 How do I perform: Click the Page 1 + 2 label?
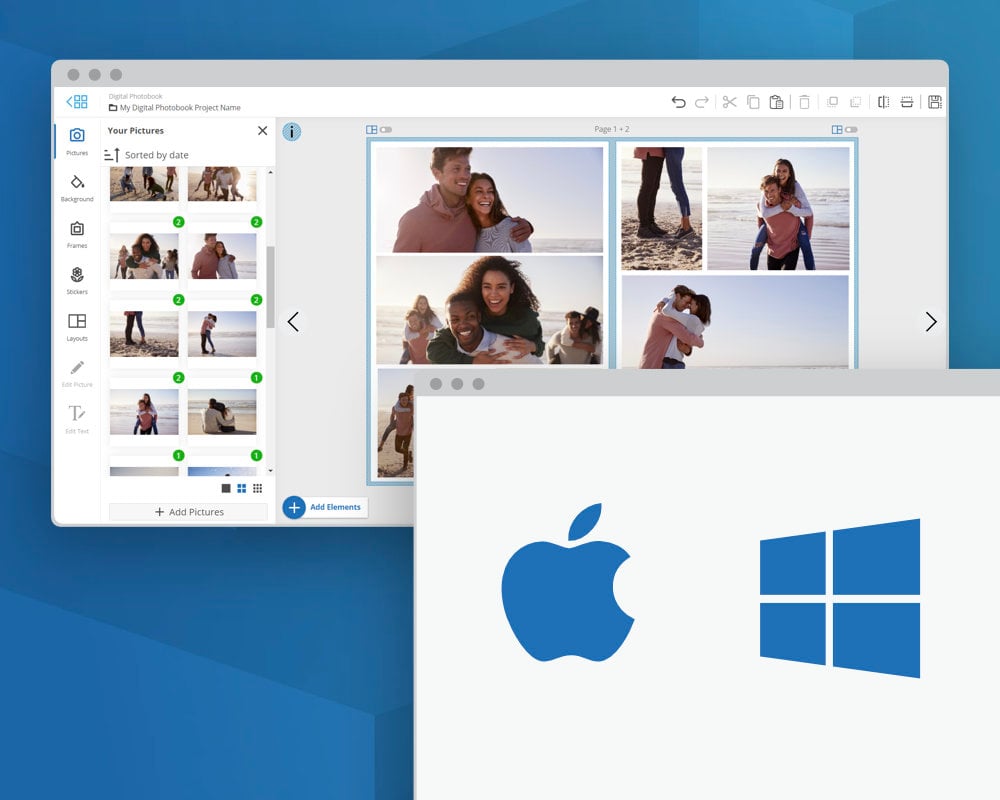[x=612, y=129]
